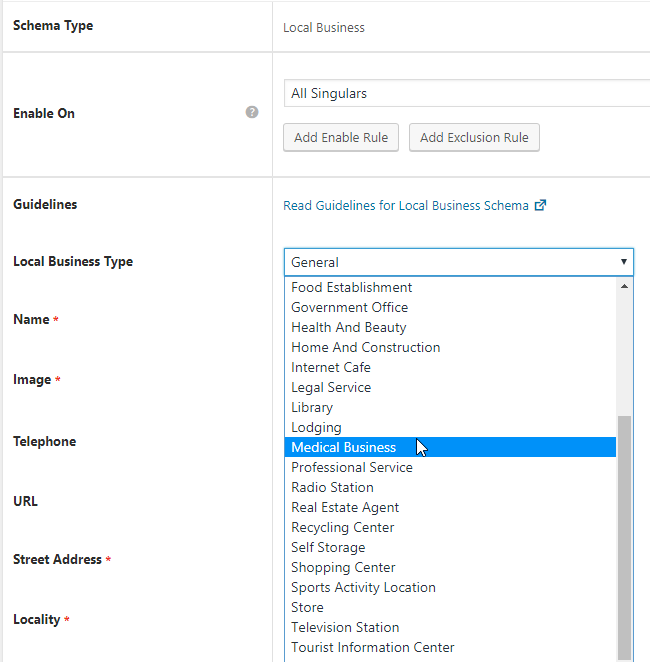Click the help icon beside Enable On
This screenshot has height=662, width=650.
click(x=252, y=112)
